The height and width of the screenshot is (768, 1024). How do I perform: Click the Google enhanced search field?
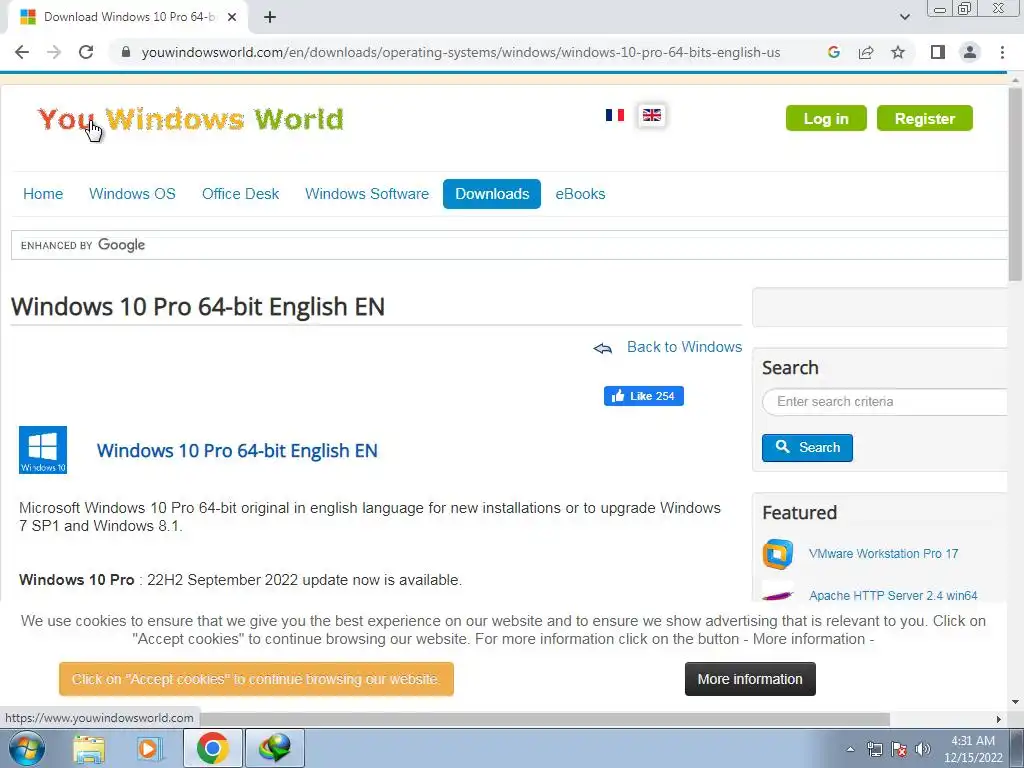click(509, 245)
